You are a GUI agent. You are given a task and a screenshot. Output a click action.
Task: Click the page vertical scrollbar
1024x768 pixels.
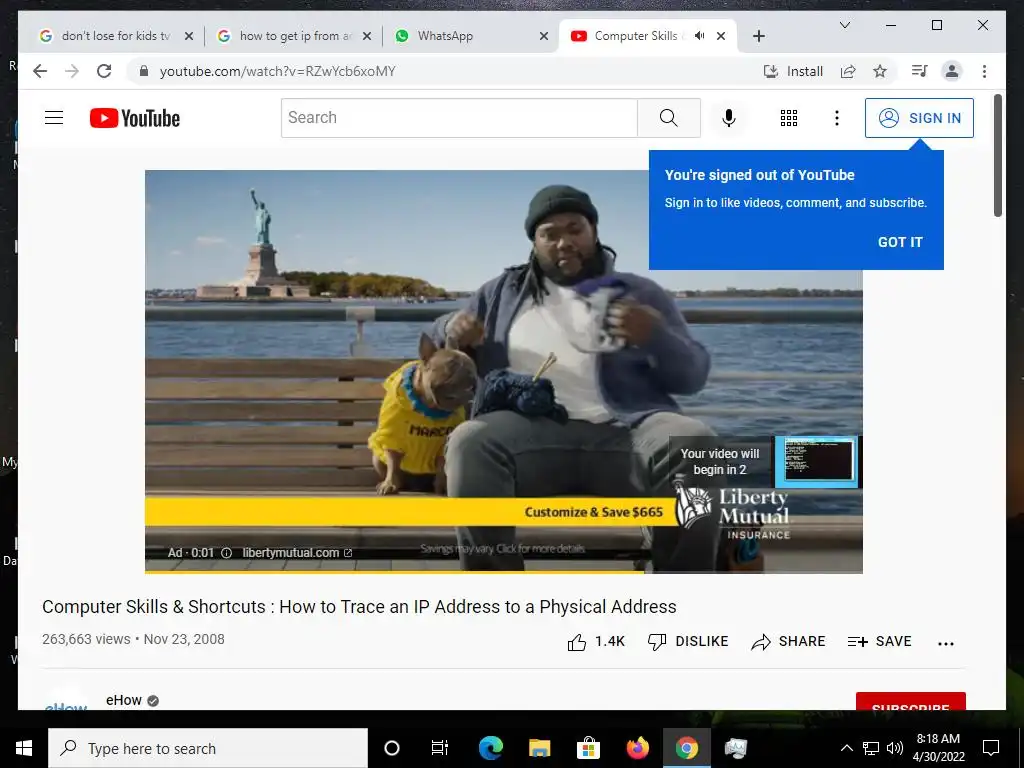point(997,156)
